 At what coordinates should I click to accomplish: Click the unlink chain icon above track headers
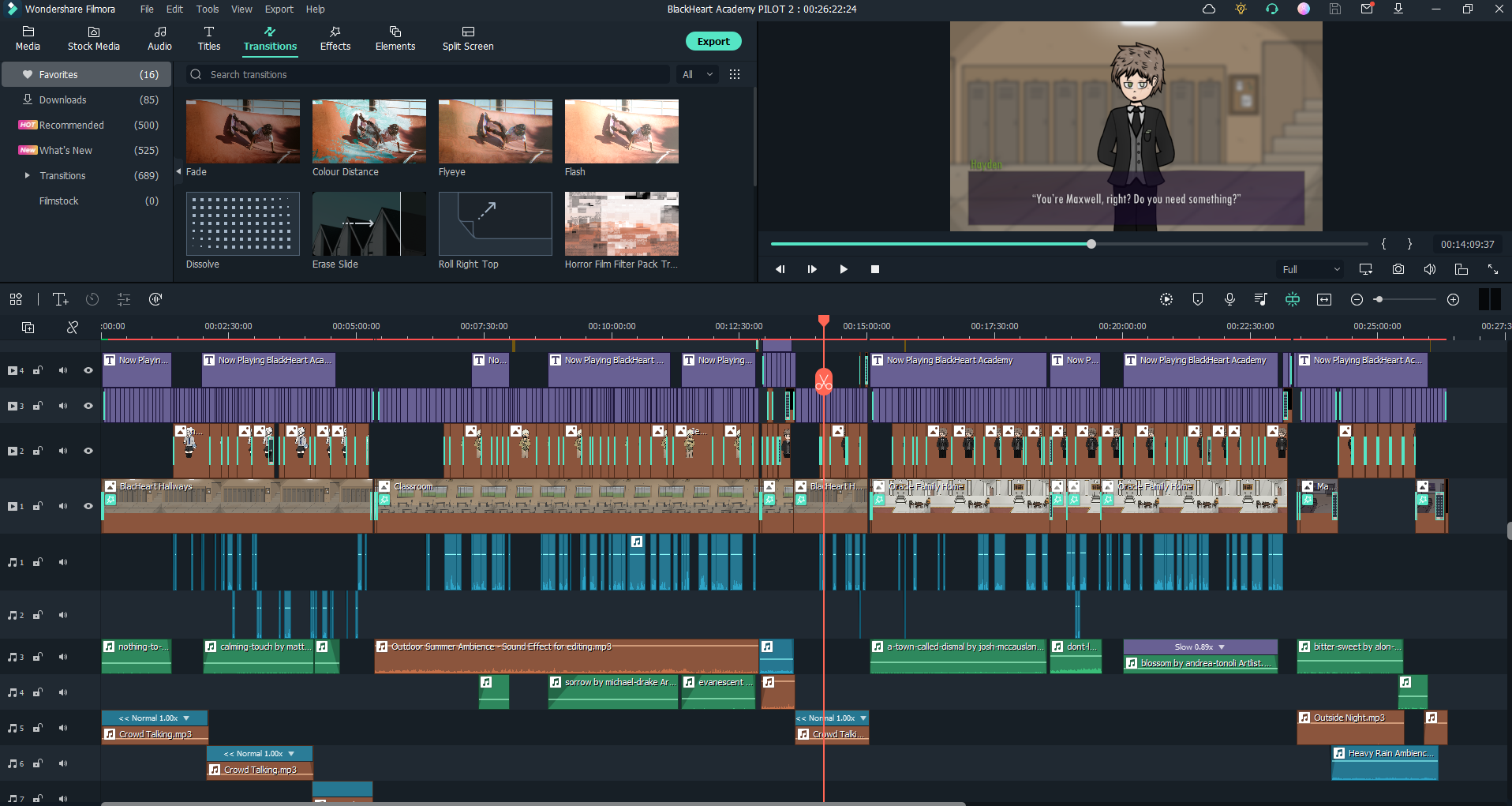pyautogui.click(x=73, y=327)
